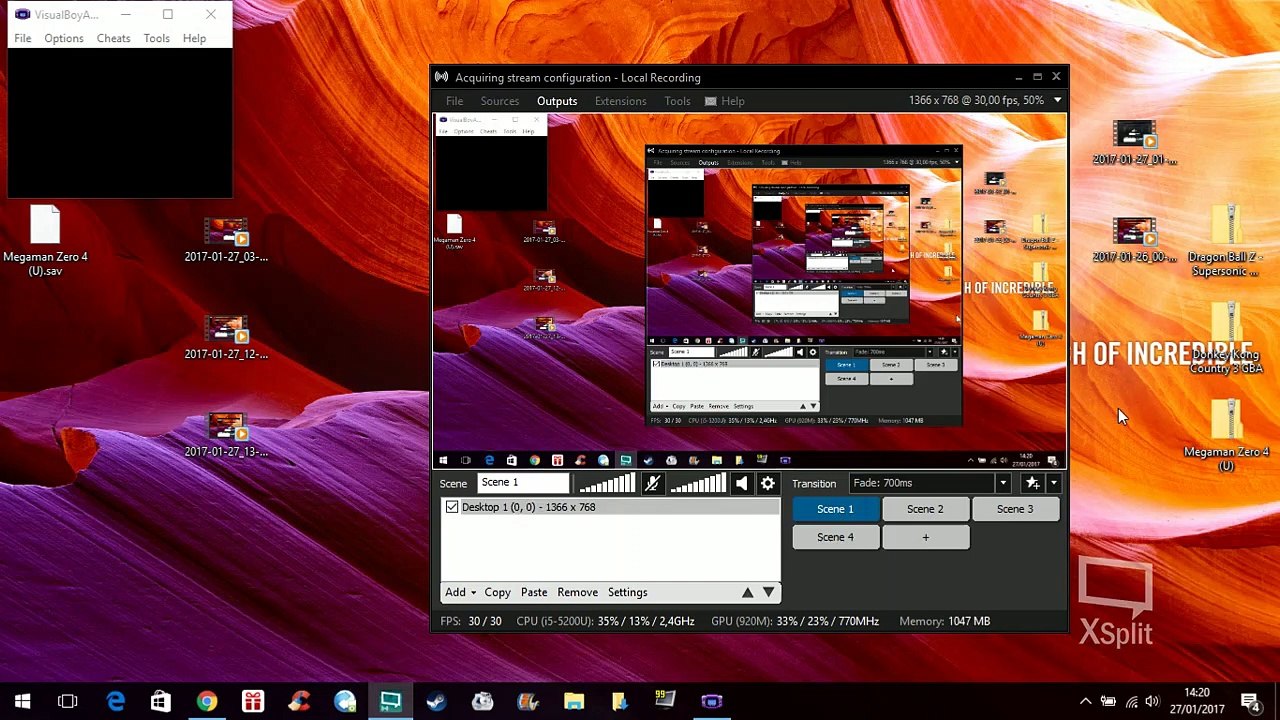Screen dimensions: 1280x720
Task: Uncheck the Desktop 1 source checkbox
Action: tap(452, 507)
